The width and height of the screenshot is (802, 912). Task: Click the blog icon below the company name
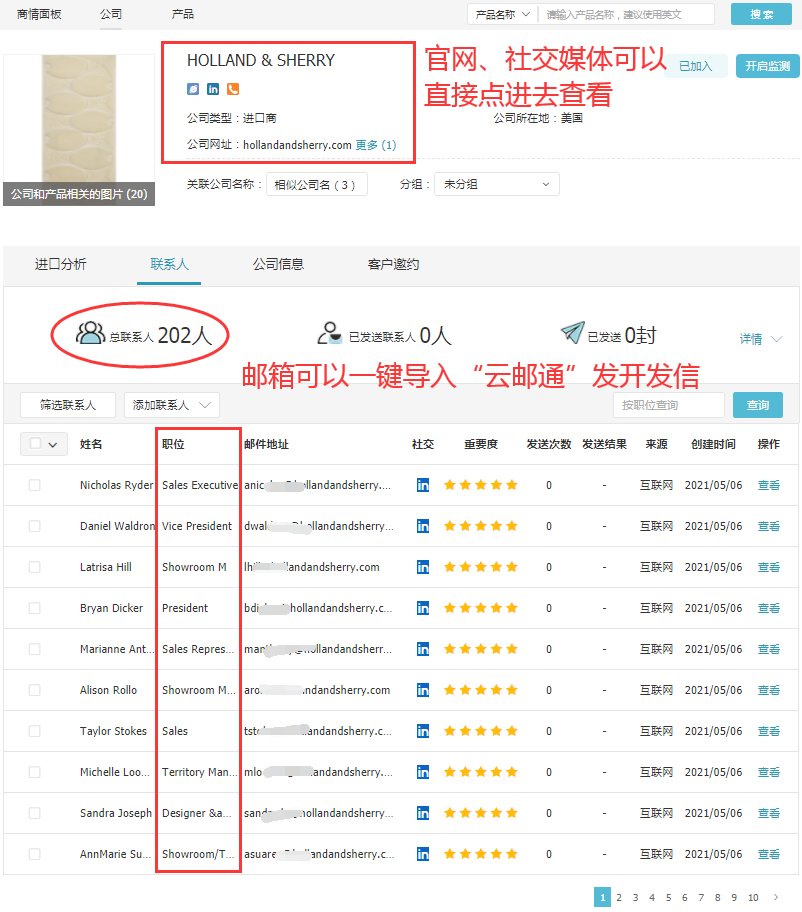pos(192,88)
